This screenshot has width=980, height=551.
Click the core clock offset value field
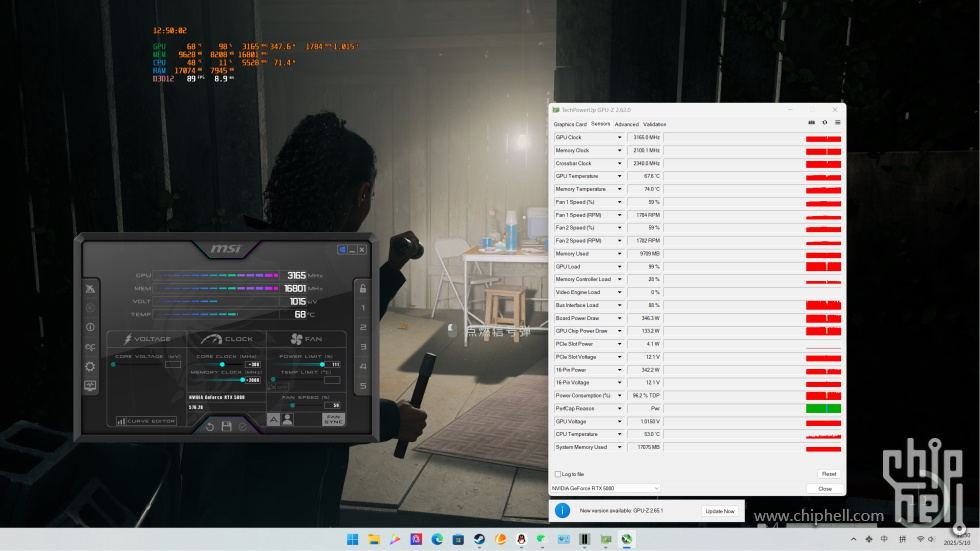click(x=253, y=364)
